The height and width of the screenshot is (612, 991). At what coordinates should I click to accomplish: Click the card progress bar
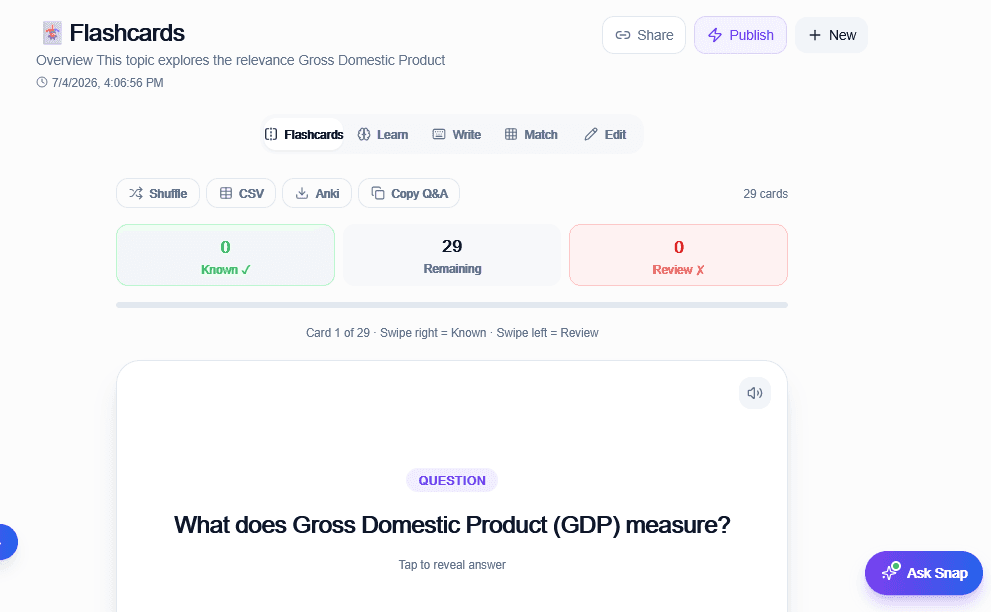[x=452, y=305]
